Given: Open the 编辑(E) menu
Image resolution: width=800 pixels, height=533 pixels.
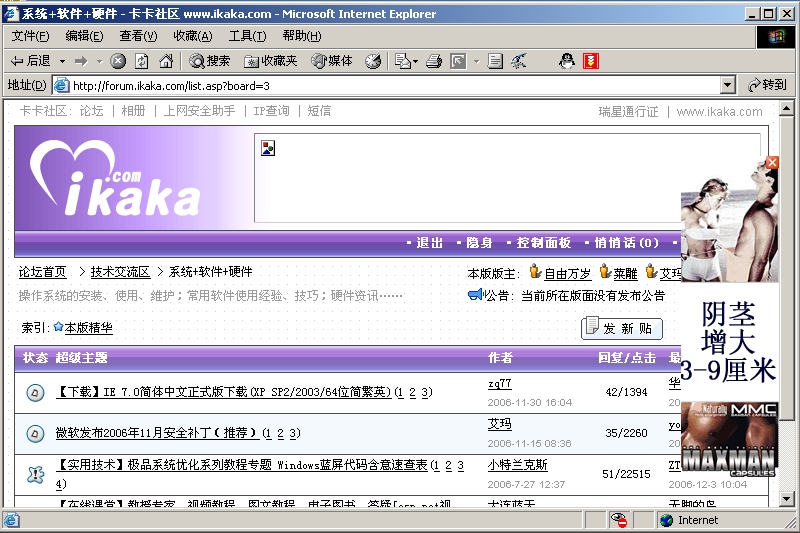Looking at the screenshot, I should 84,36.
